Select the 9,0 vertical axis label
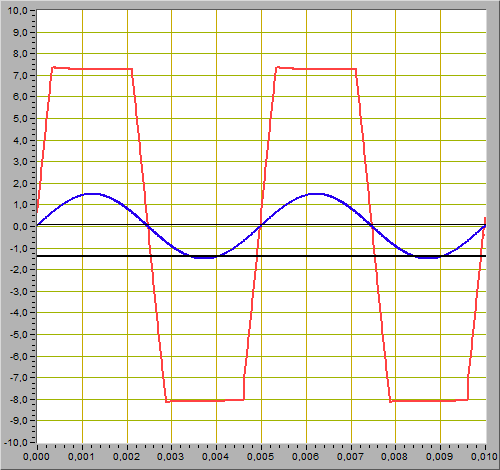The image size is (500, 470). pyautogui.click(x=20, y=32)
